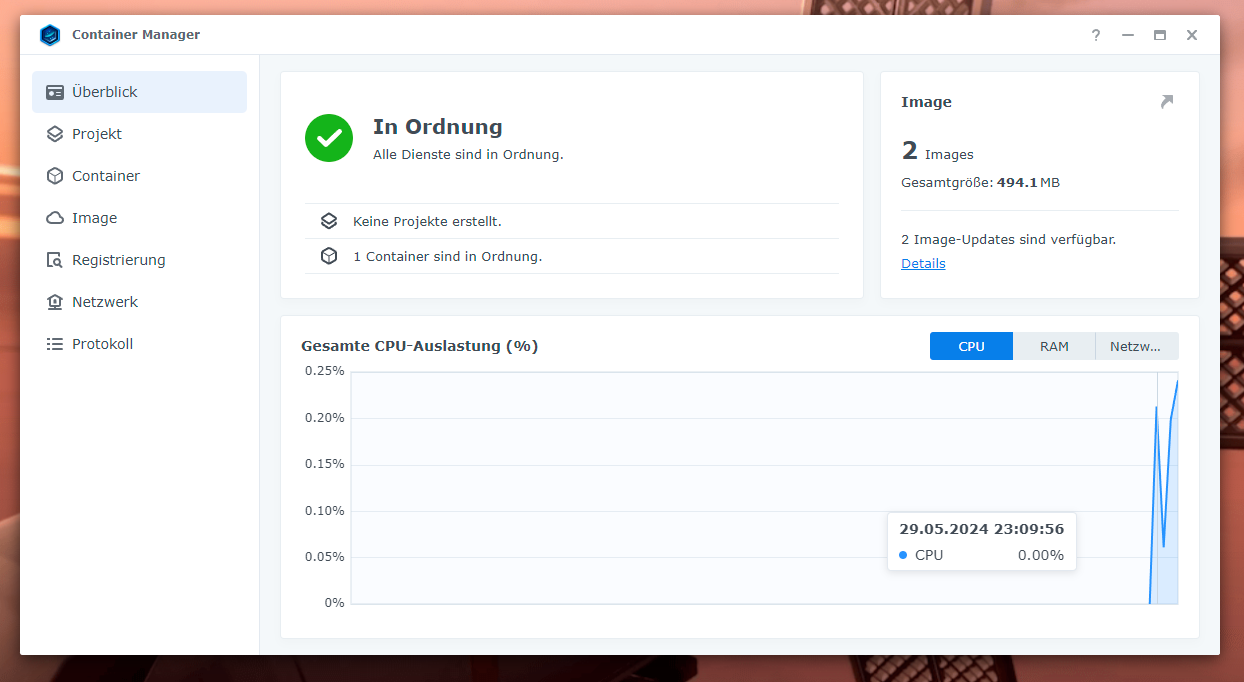Click the Container cube icon in sidebar

click(x=55, y=176)
